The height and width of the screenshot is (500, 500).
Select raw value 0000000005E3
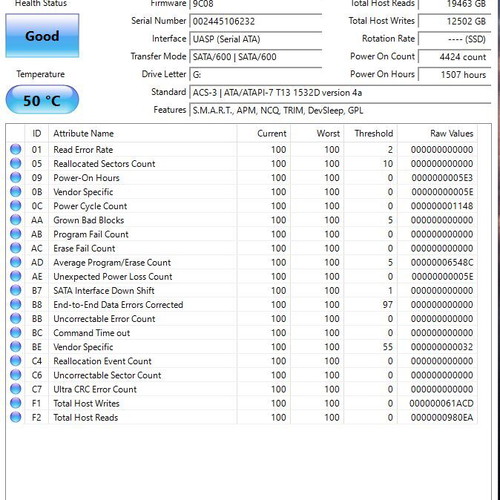click(x=442, y=178)
